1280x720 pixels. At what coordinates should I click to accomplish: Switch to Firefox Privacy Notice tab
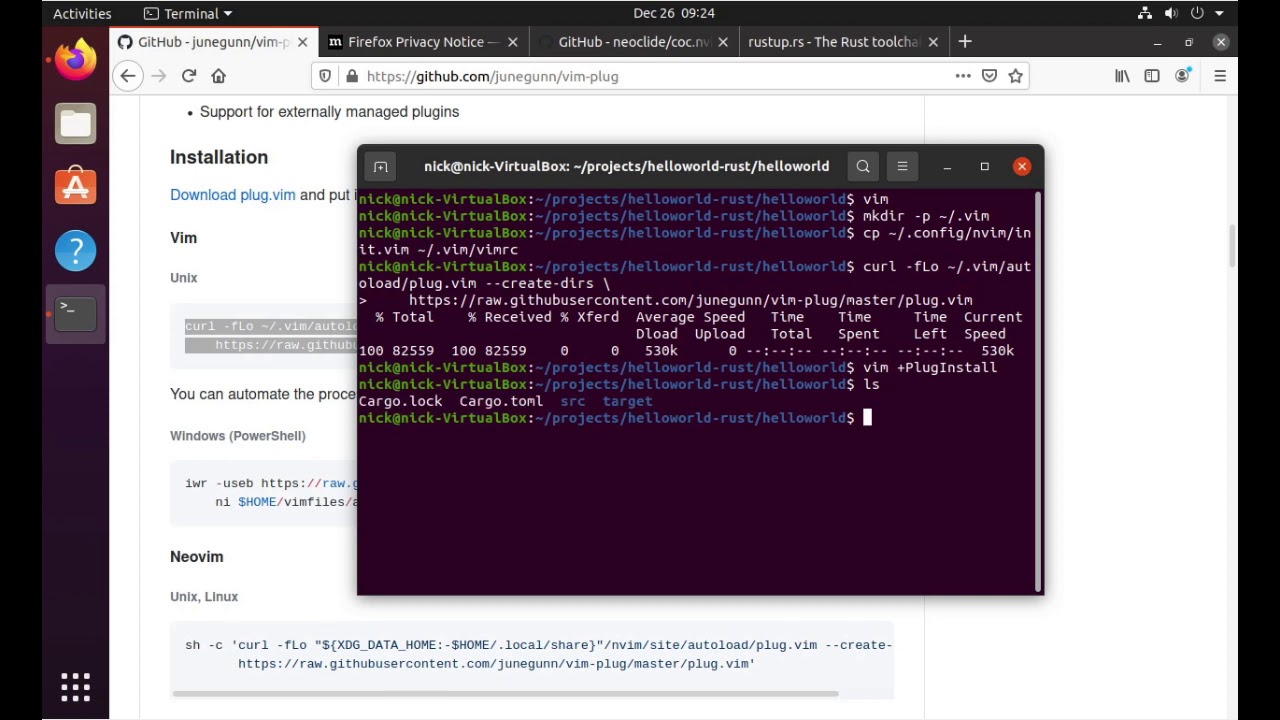point(423,42)
